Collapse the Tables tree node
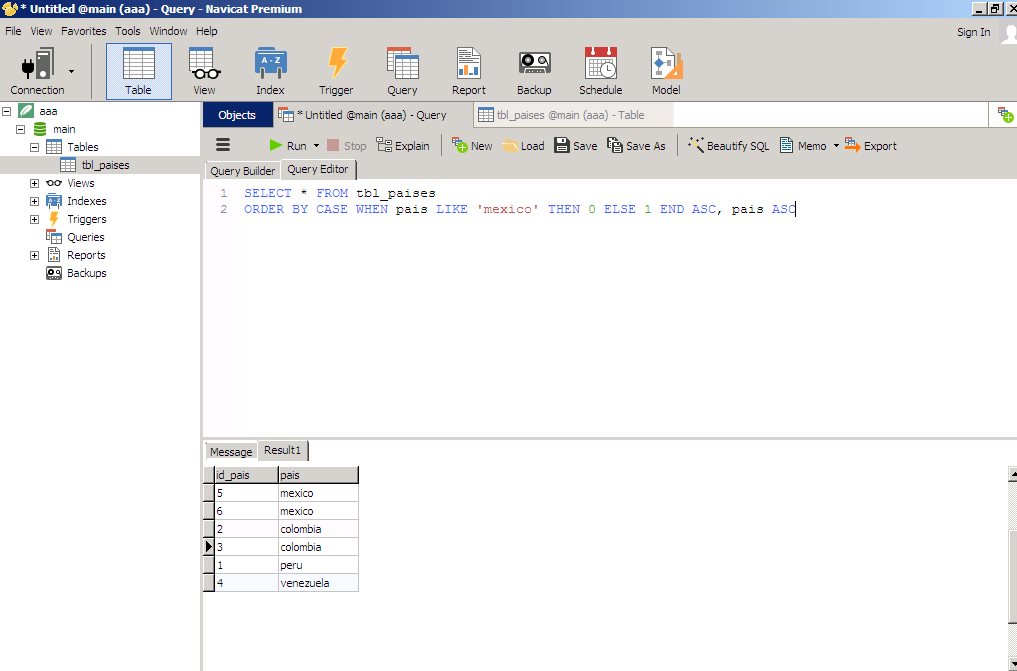Viewport: 1017px width, 671px height. (x=34, y=147)
